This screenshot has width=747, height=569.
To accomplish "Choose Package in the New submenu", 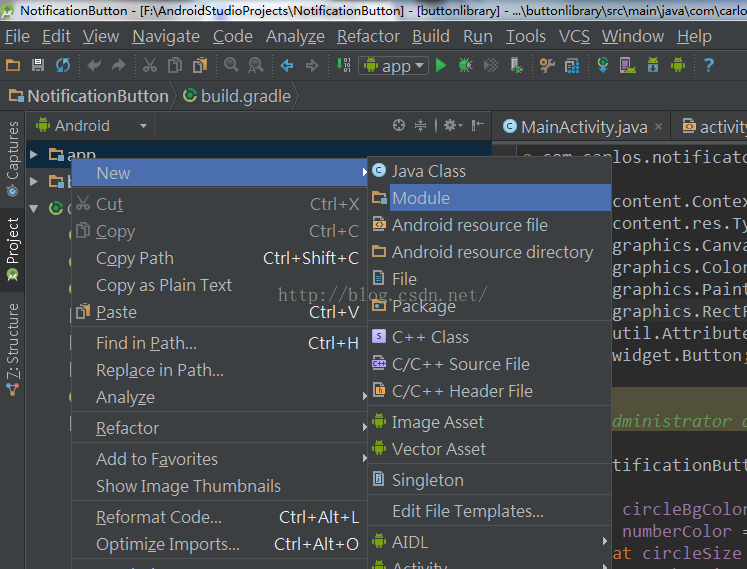I will [489, 306].
